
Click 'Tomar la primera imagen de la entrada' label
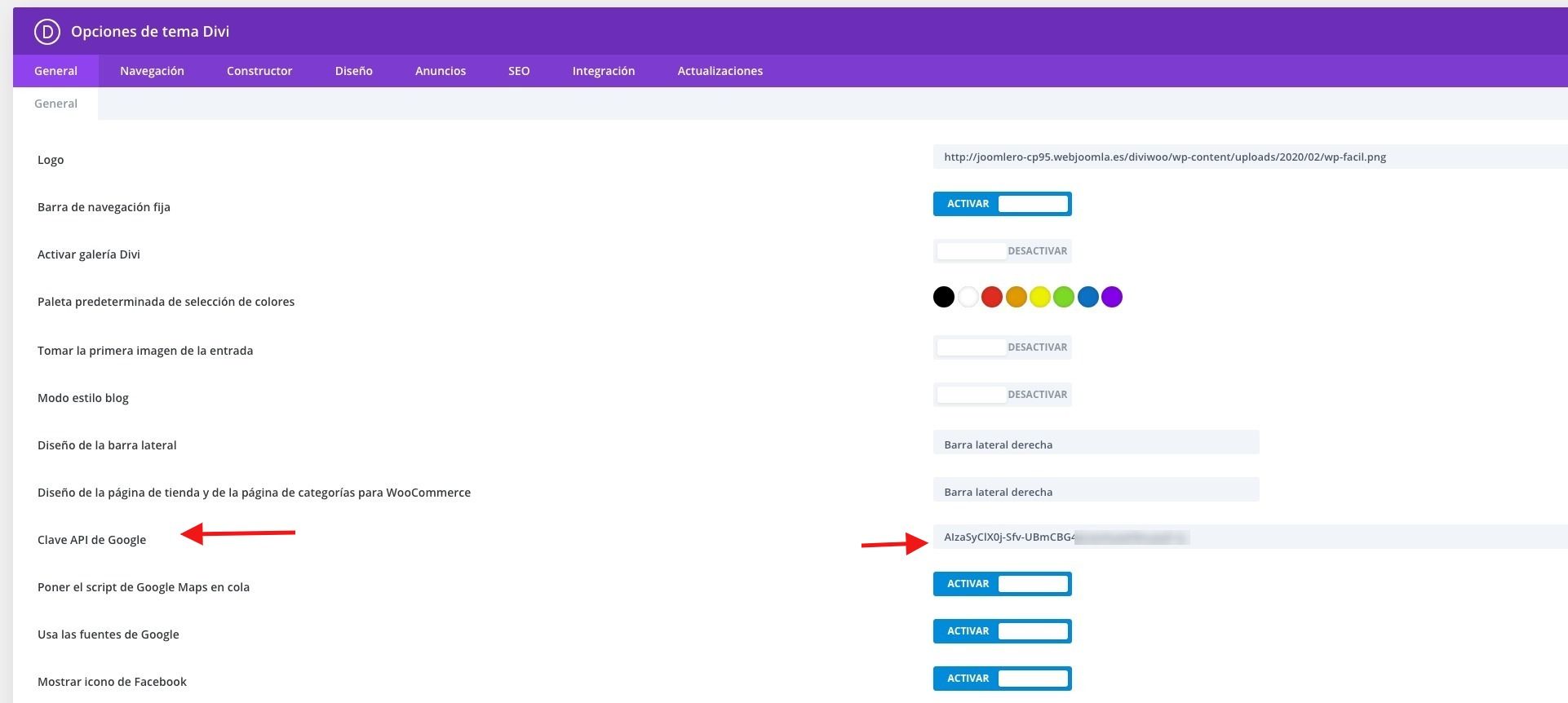point(145,351)
